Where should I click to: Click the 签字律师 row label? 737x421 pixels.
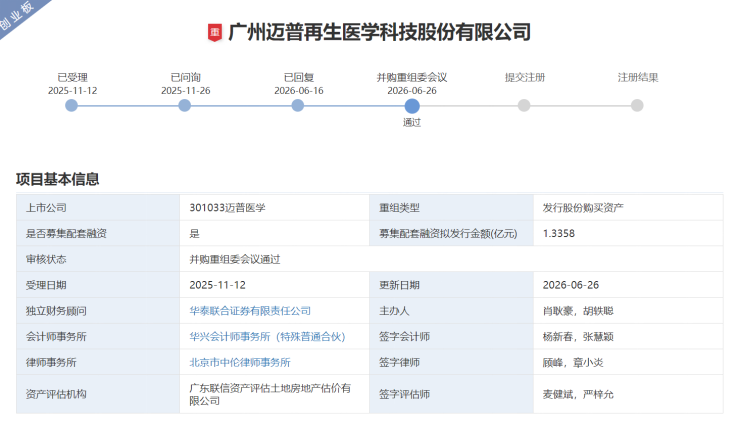(400, 363)
